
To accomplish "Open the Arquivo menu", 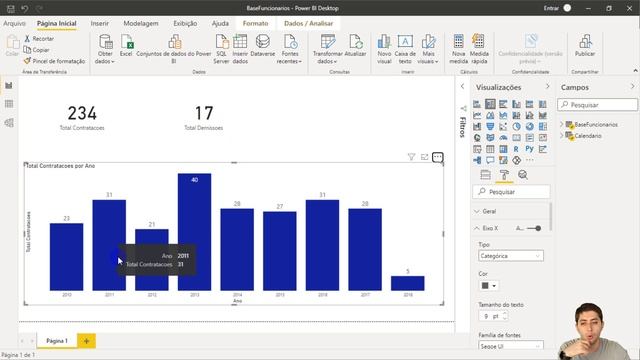I will pyautogui.click(x=14, y=24).
